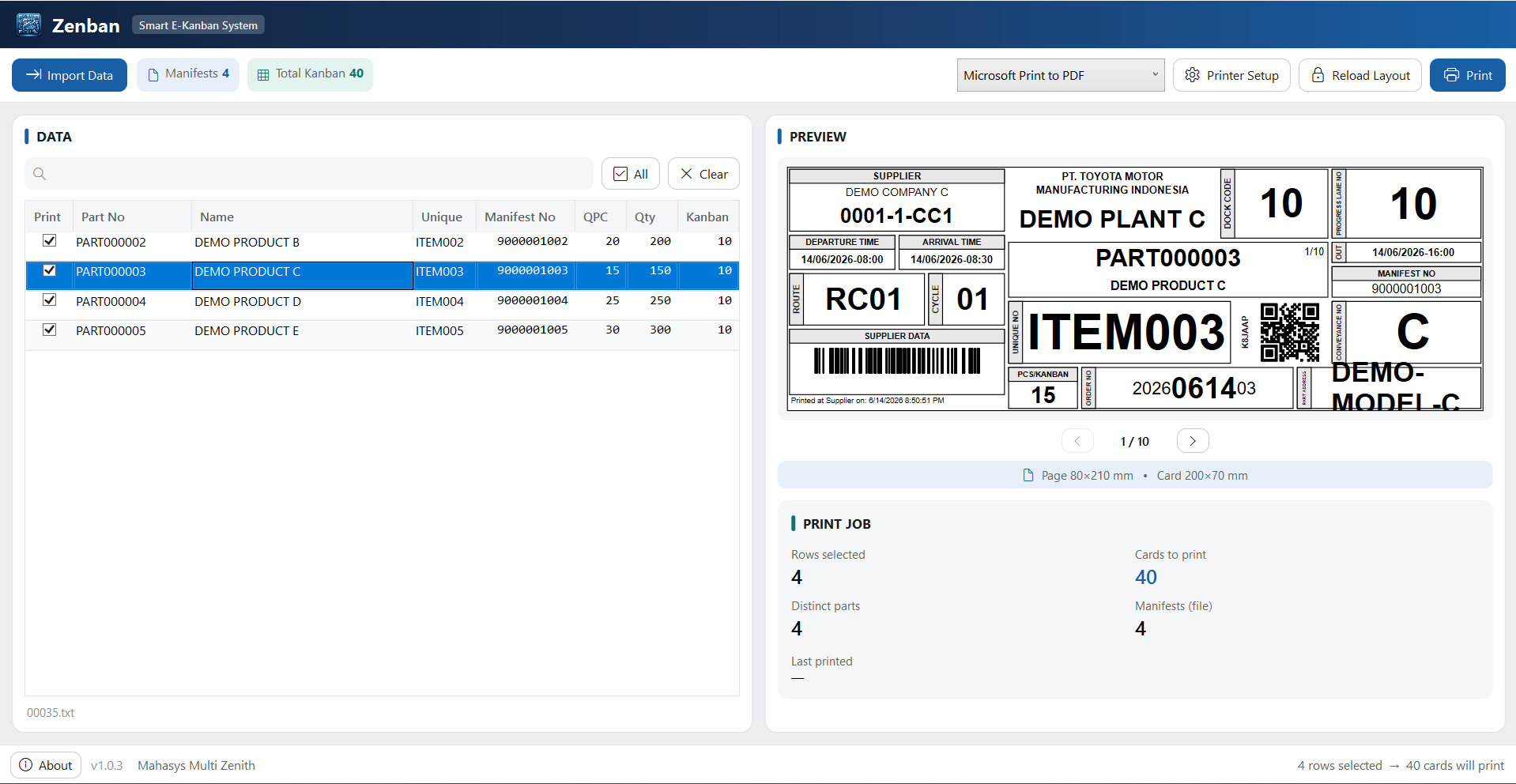Sort by Part No column header
1516x784 pixels.
click(x=132, y=217)
